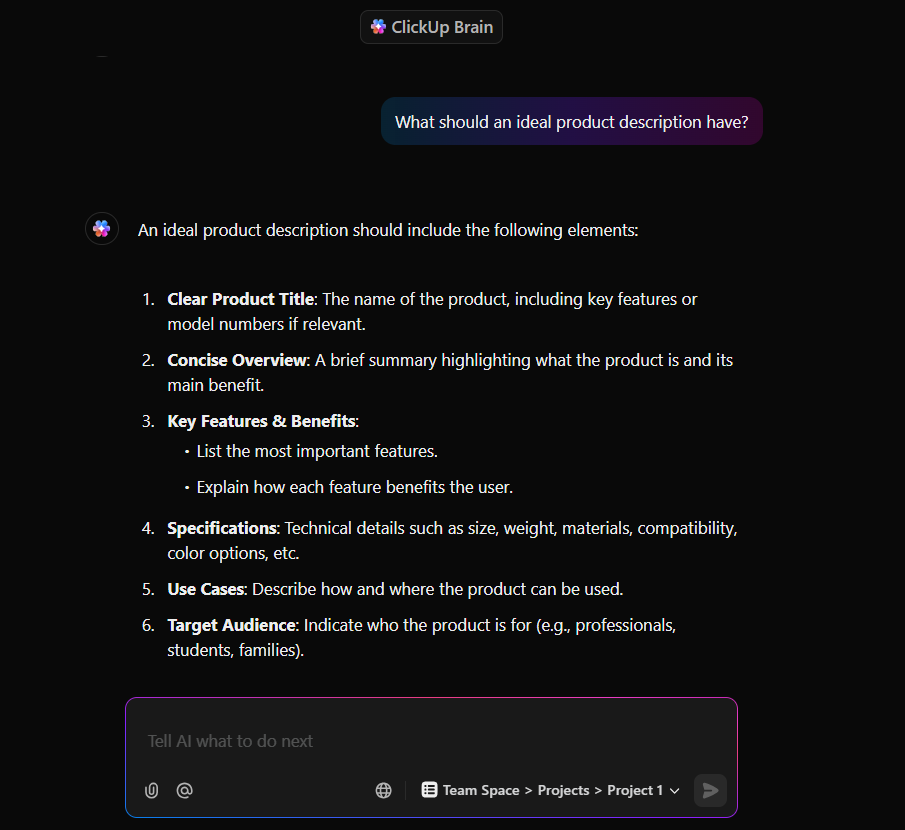Toggle web search globe icon
The width and height of the screenshot is (905, 830).
(383, 790)
